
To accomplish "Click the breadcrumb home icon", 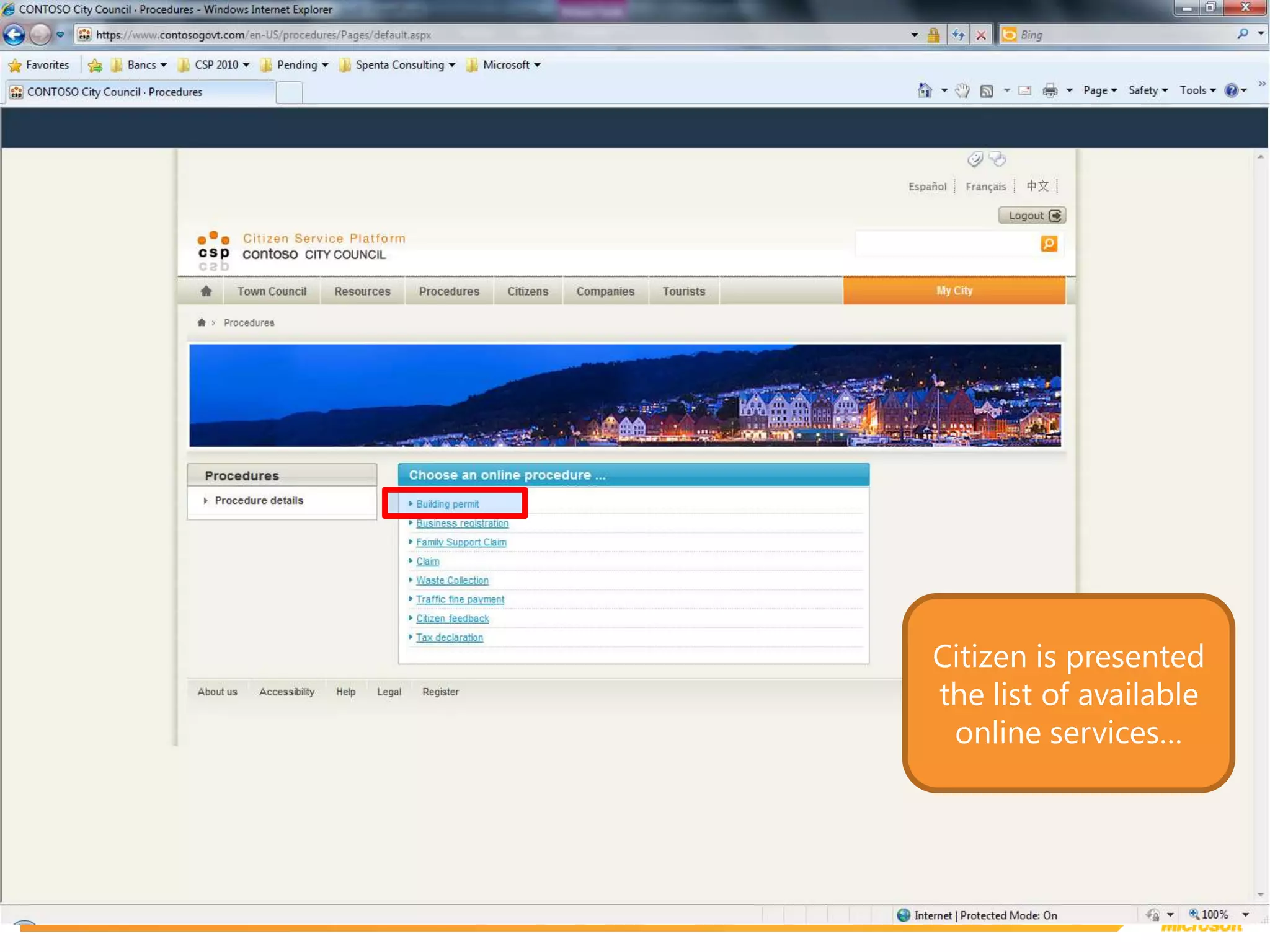I will click(202, 322).
